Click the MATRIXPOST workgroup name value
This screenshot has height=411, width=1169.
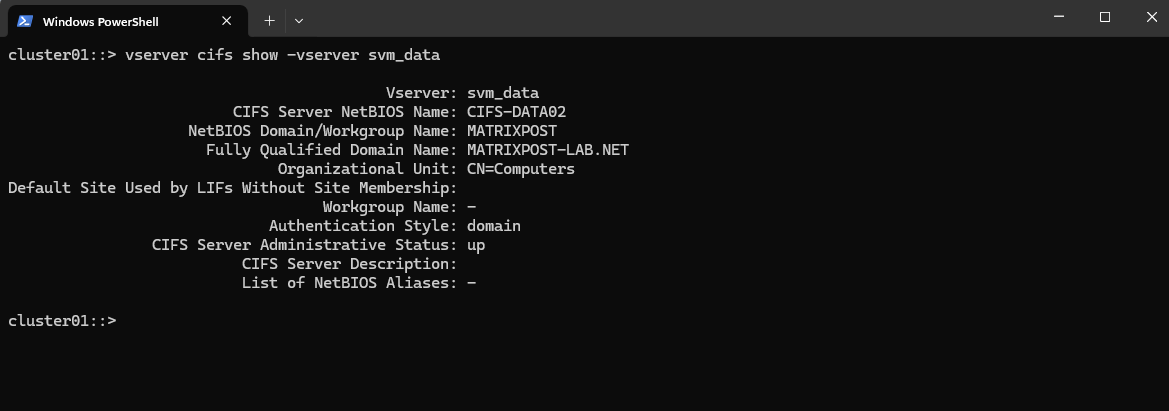(x=511, y=131)
